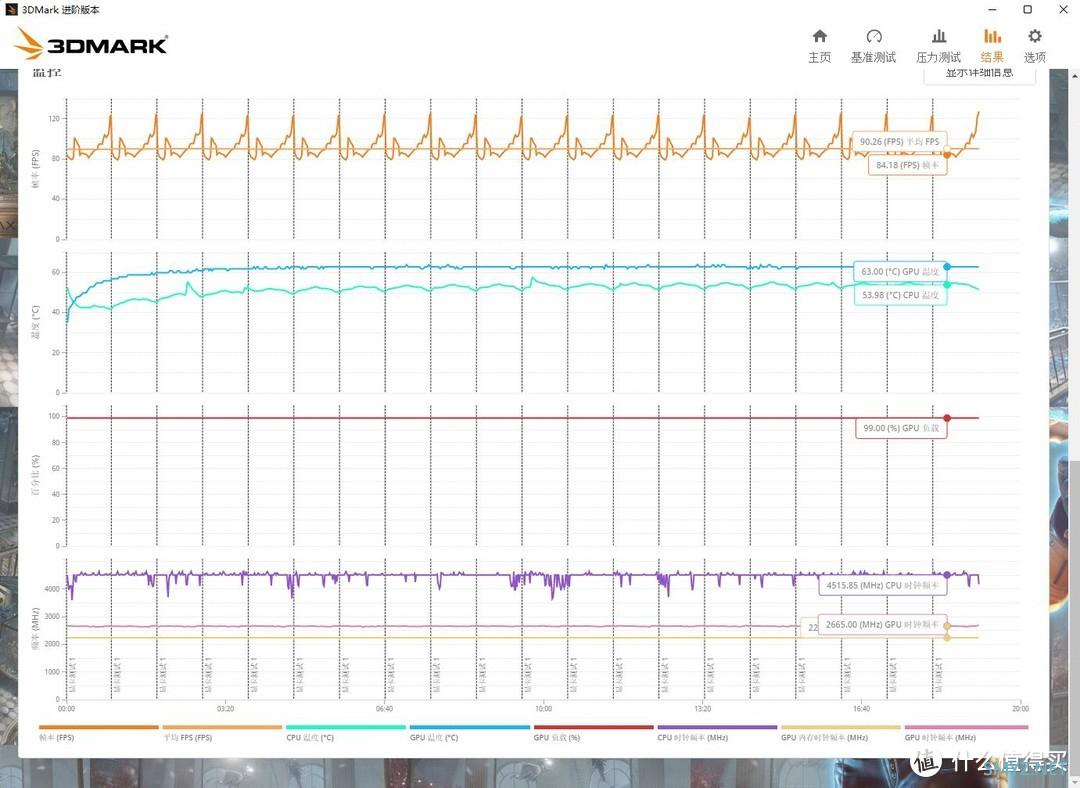Click the 99.00 (%) GPU load tooltip
Screen dimensions: 1080x788
point(901,428)
